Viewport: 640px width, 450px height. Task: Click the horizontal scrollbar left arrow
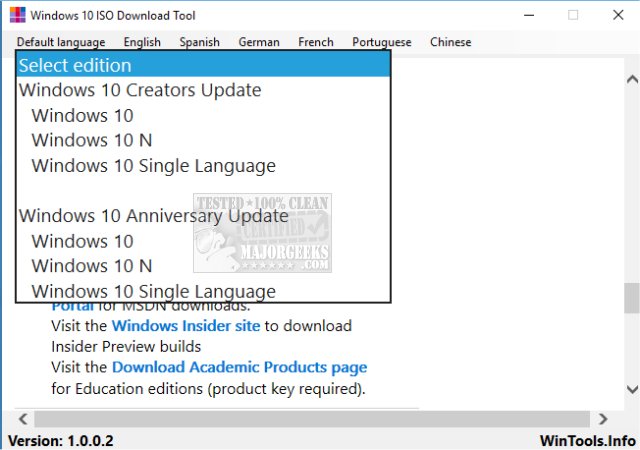tap(23, 419)
